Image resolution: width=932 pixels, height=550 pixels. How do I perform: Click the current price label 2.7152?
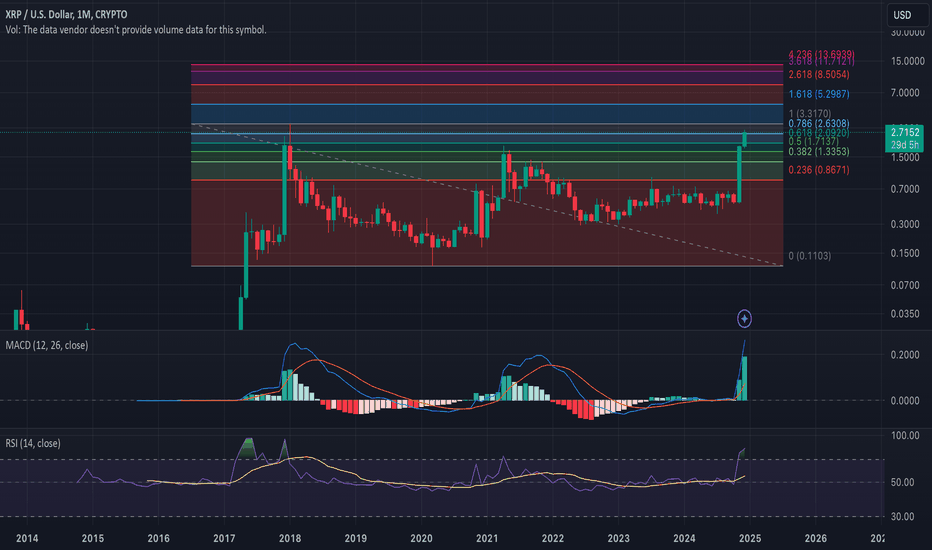(x=905, y=132)
